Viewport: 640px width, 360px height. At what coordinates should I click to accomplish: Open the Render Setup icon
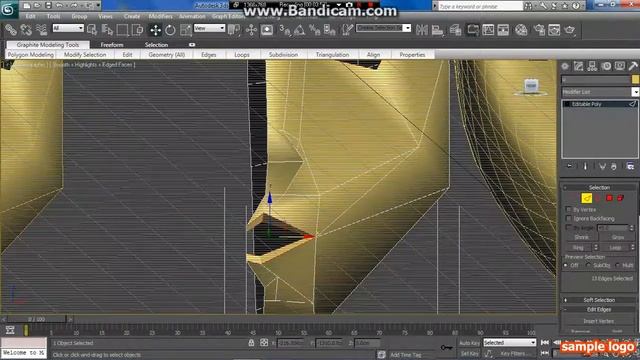(x=539, y=30)
